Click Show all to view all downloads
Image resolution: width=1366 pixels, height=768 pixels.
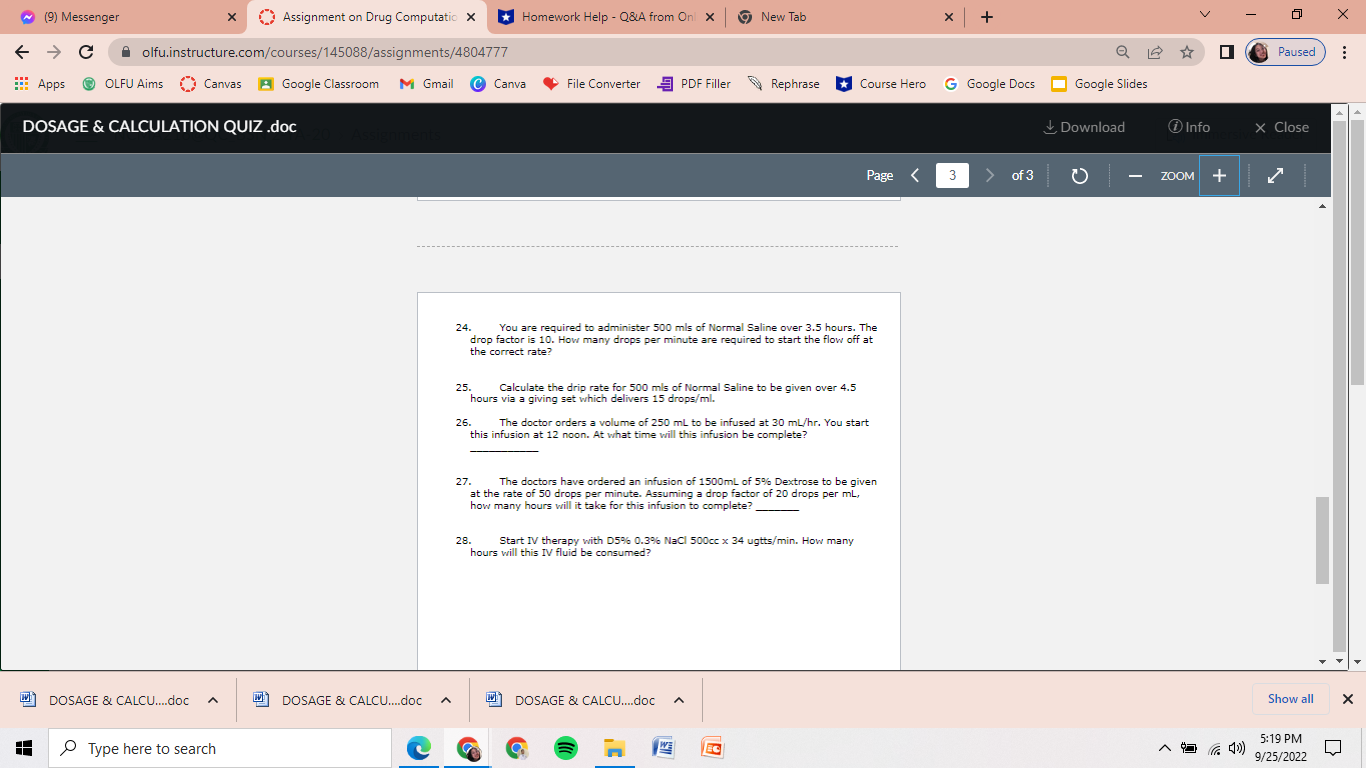coord(1290,699)
